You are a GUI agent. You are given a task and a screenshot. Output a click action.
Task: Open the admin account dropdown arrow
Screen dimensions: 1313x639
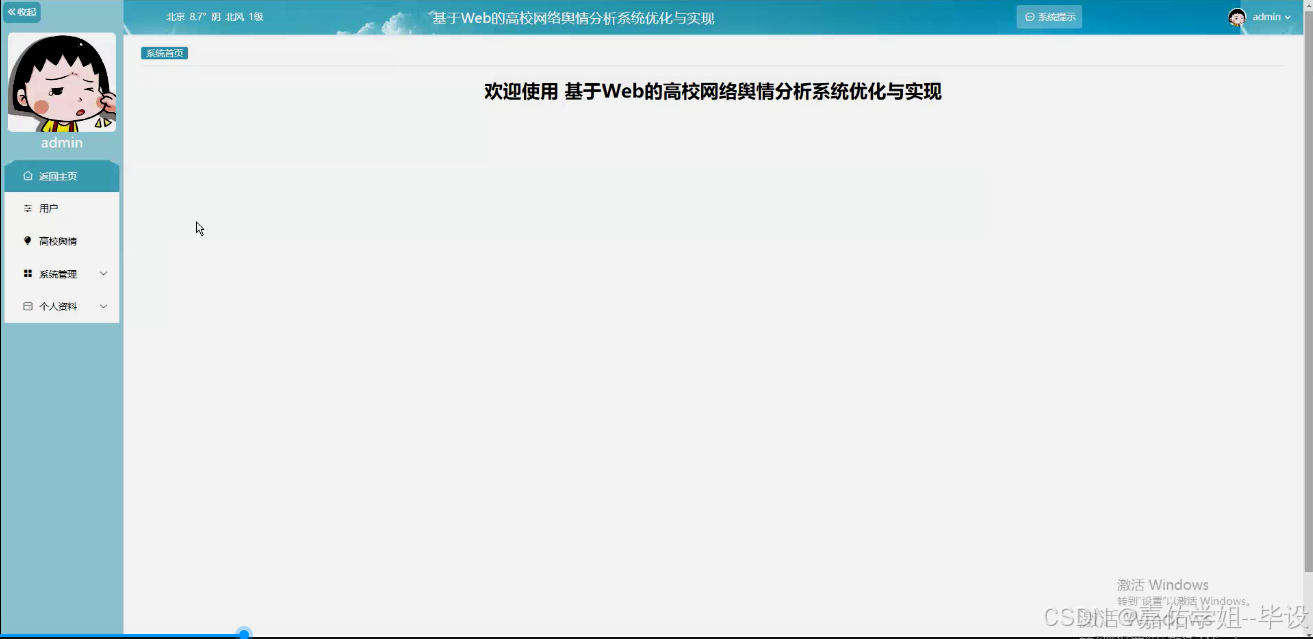coord(1287,16)
